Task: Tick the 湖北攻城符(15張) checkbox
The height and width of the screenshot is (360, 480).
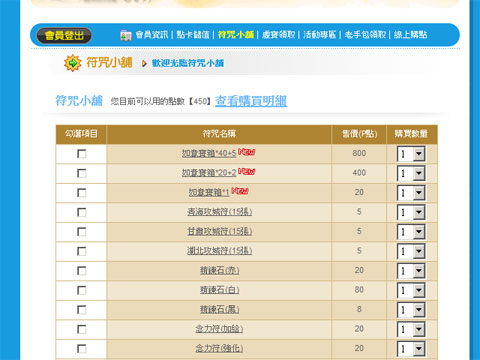Action: click(81, 251)
